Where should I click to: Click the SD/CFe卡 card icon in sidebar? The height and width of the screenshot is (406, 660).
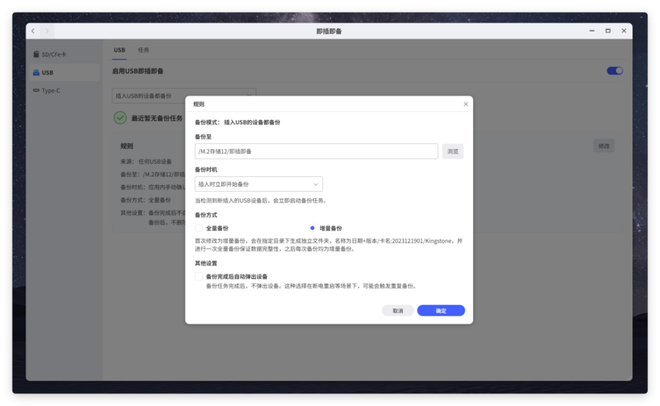tap(36, 54)
